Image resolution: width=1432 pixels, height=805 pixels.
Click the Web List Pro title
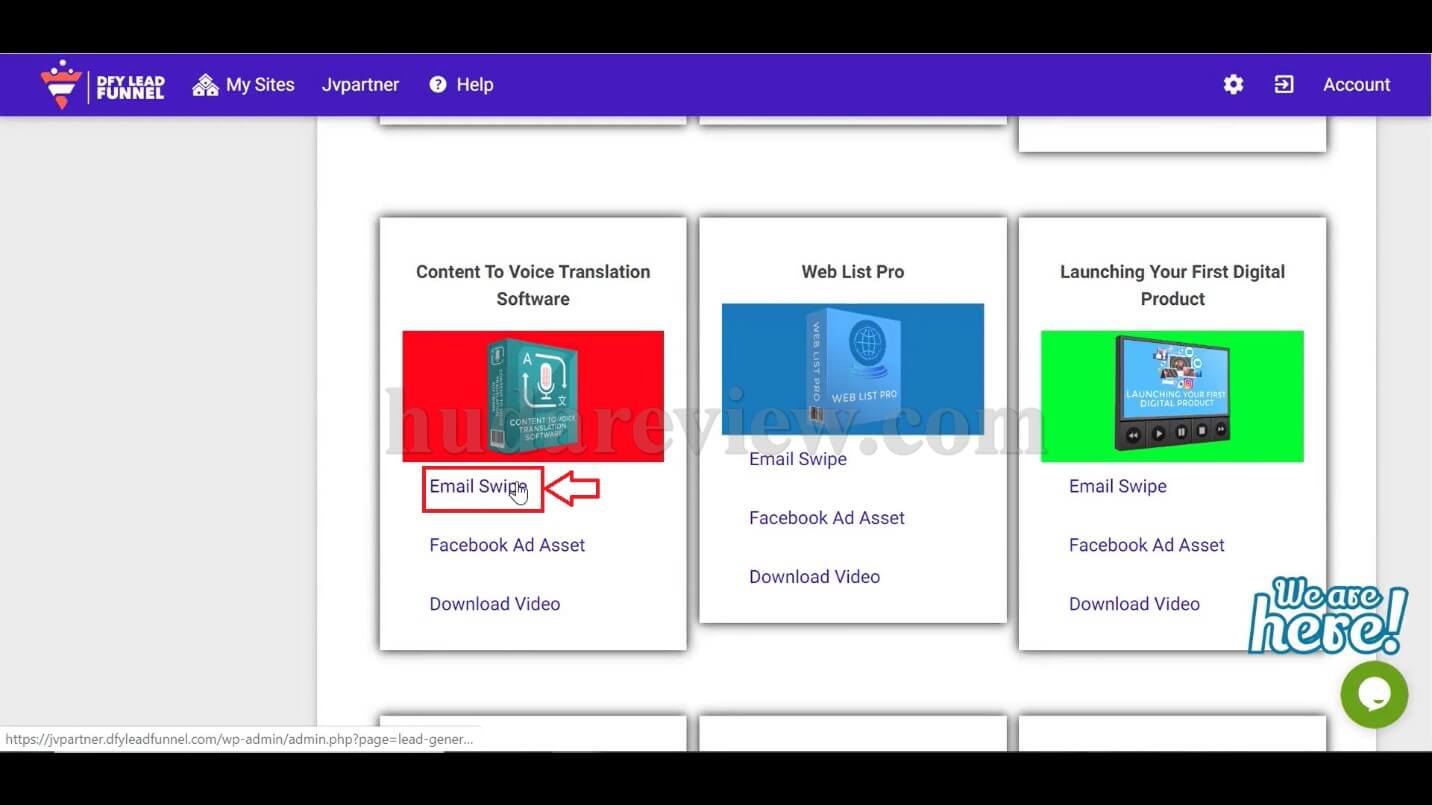(x=853, y=272)
